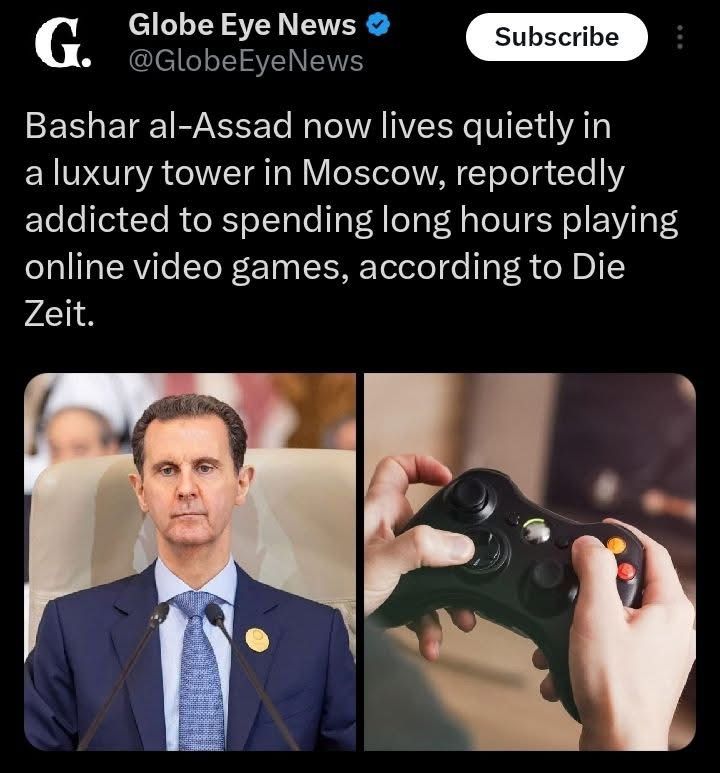Click the blue patterned tie in the photo
This screenshot has height=773, width=720.
click(x=198, y=673)
